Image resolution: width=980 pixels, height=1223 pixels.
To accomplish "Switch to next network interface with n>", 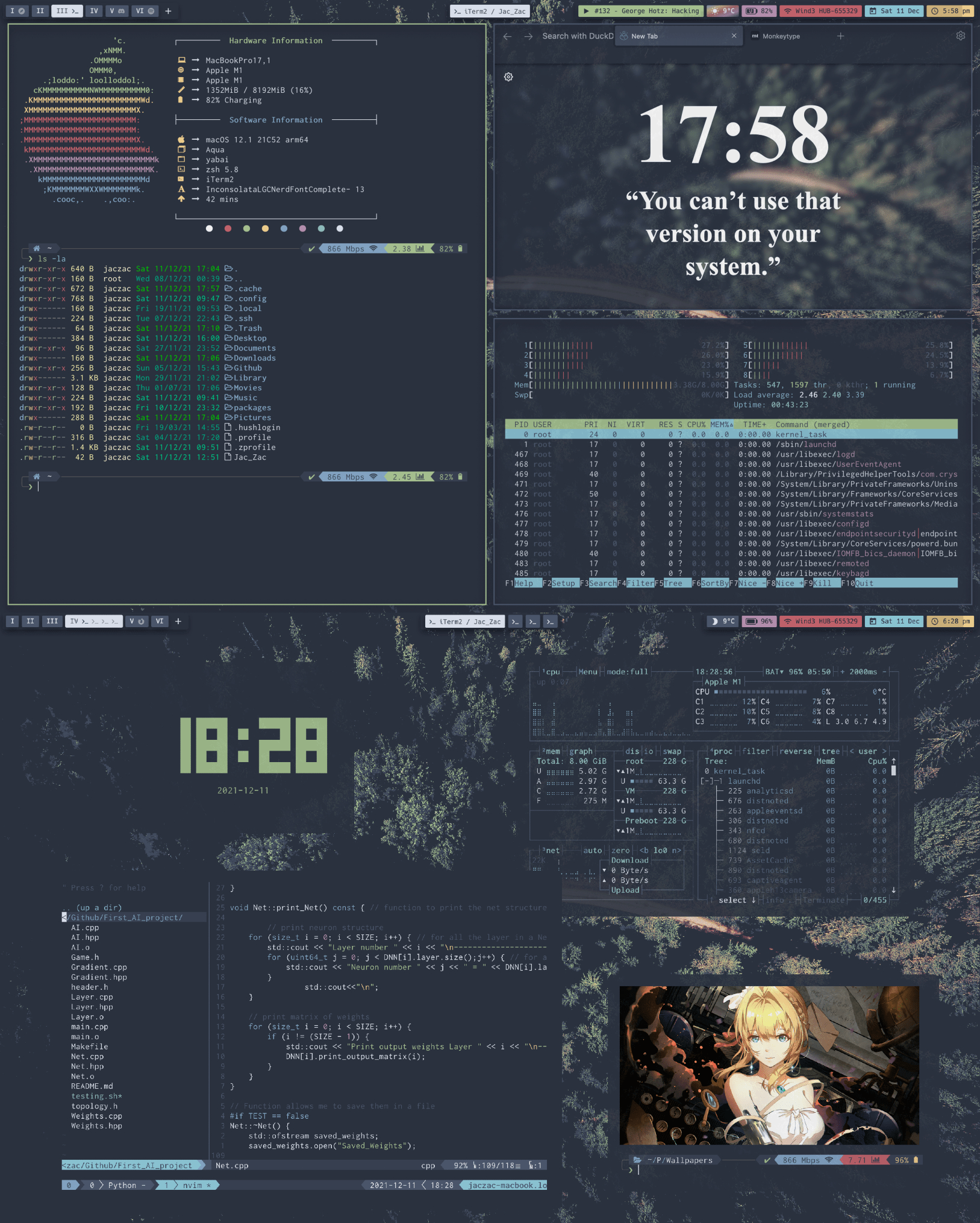I will (x=676, y=851).
